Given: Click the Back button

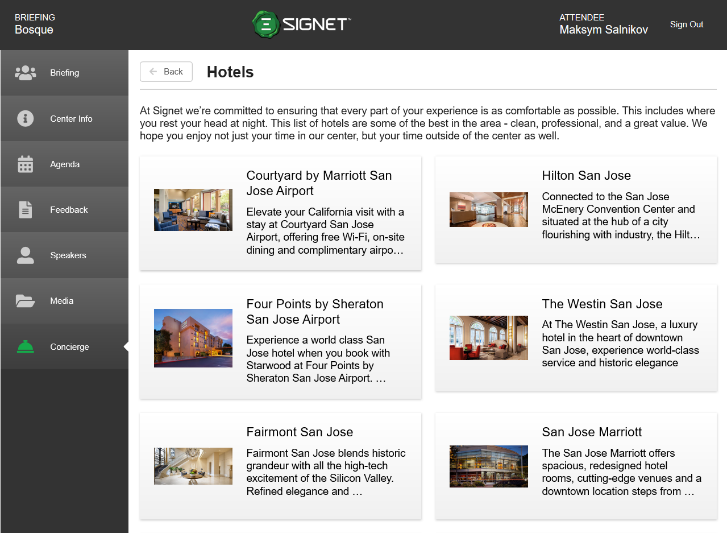Looking at the screenshot, I should (x=166, y=71).
